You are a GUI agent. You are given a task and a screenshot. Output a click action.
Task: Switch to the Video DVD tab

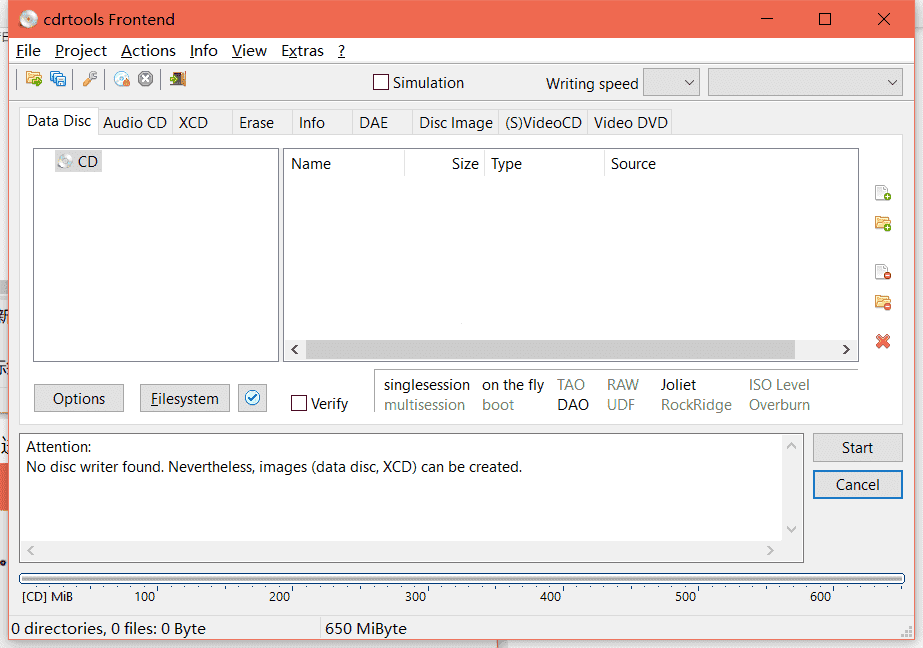630,122
